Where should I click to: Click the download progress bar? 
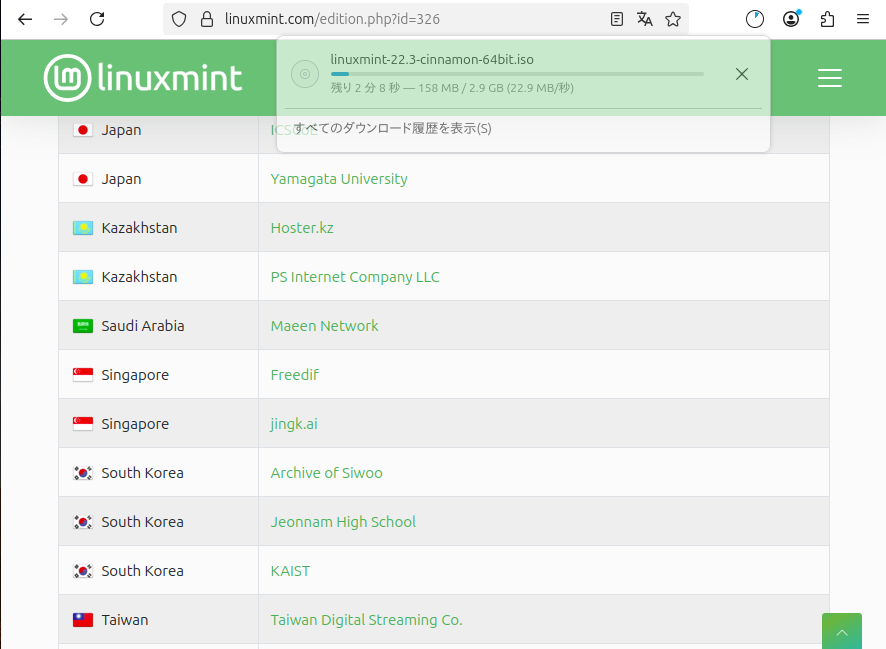pos(516,74)
